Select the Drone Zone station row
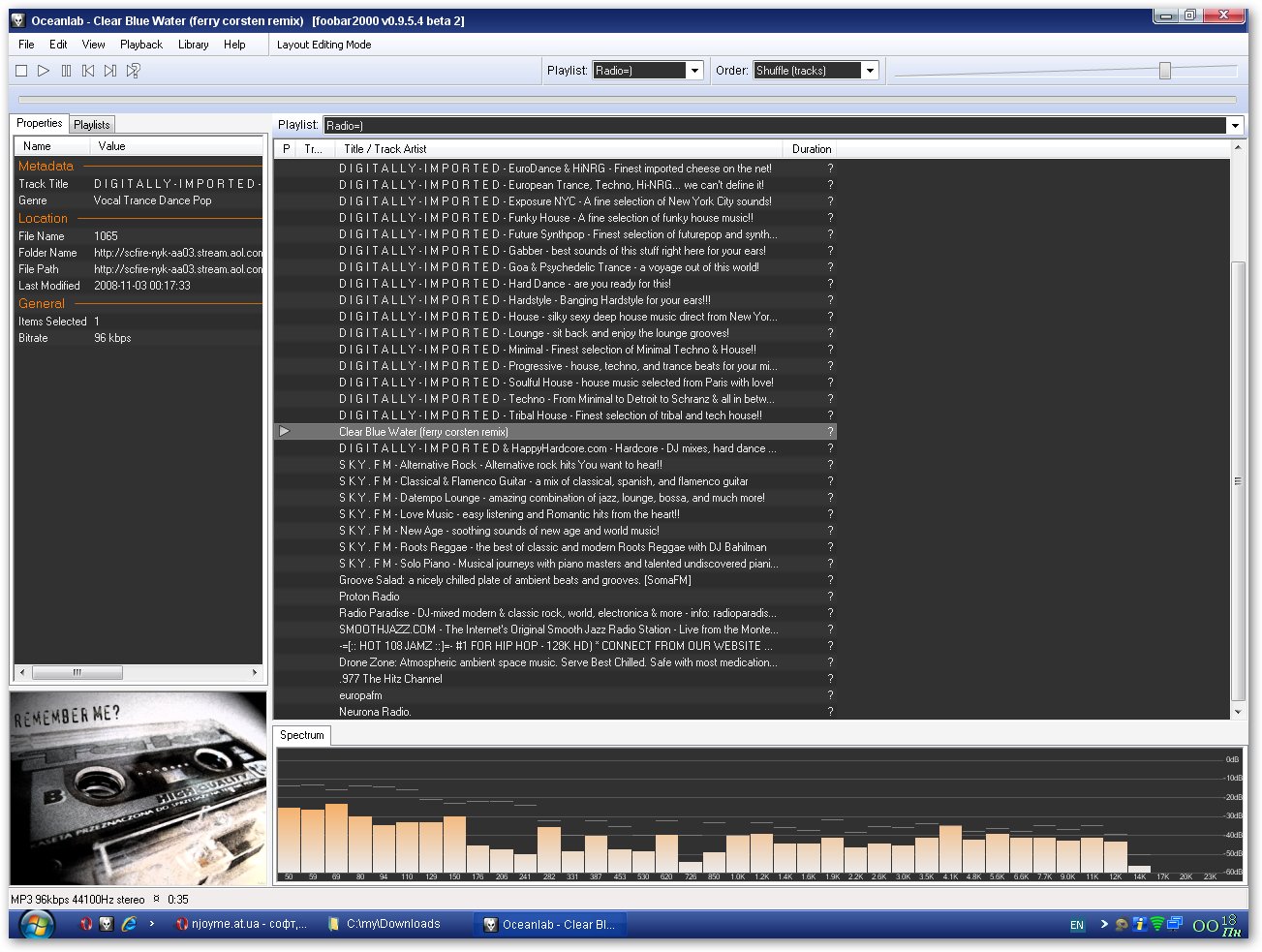This screenshot has height=952, width=1262. click(555, 662)
